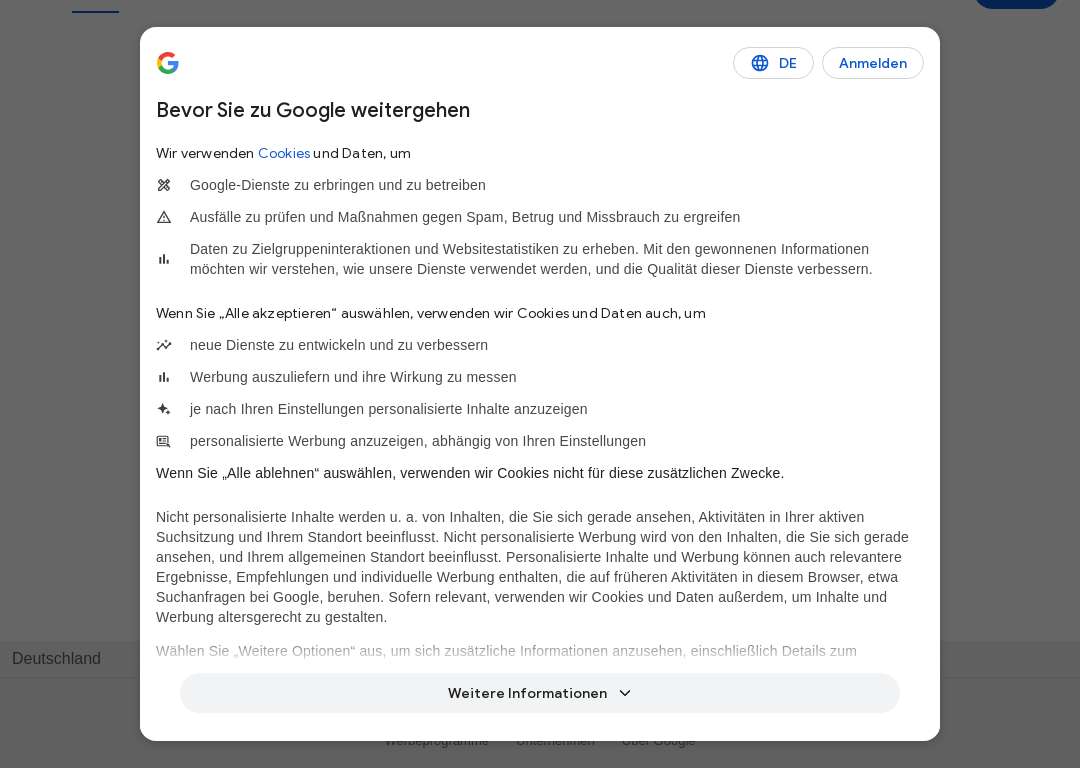This screenshot has width=1080, height=768.
Task: Click the trend line icon beside neue Dienste
Action: pos(164,345)
